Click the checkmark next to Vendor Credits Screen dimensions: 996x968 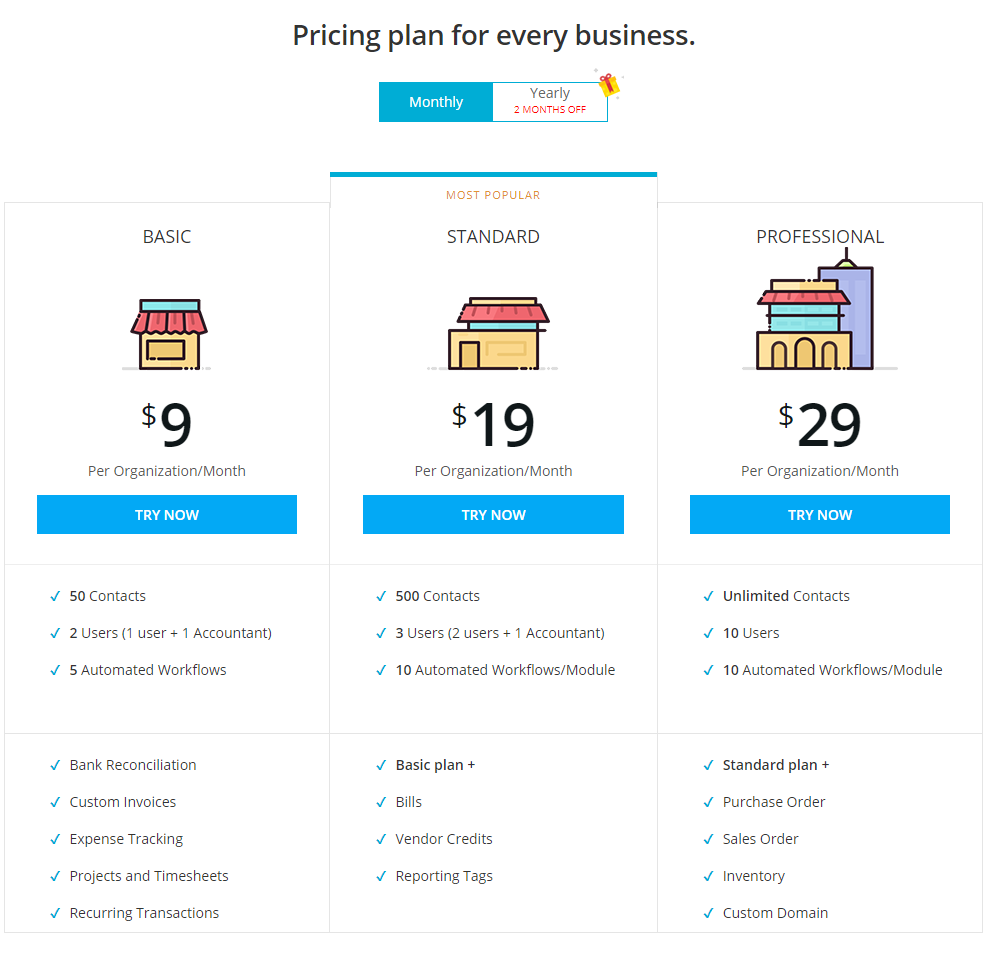point(381,839)
